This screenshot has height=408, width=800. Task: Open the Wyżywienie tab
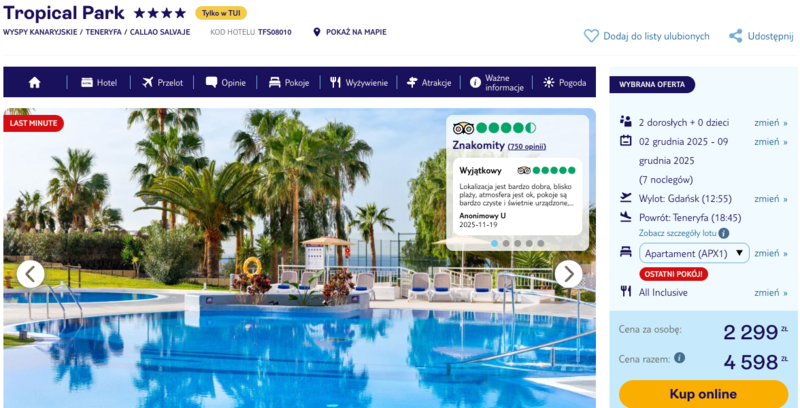tap(359, 83)
